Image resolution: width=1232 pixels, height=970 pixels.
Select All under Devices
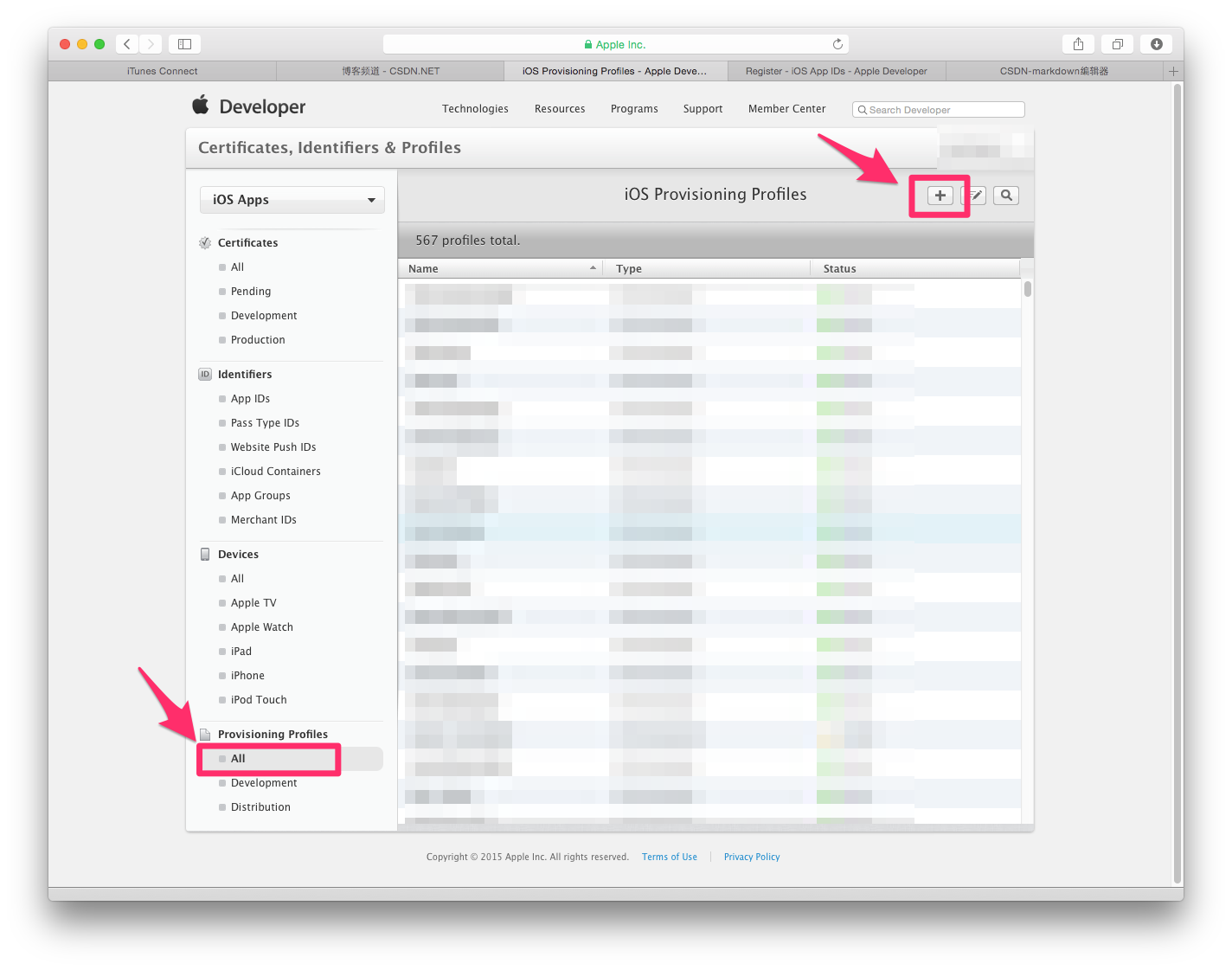(x=237, y=579)
